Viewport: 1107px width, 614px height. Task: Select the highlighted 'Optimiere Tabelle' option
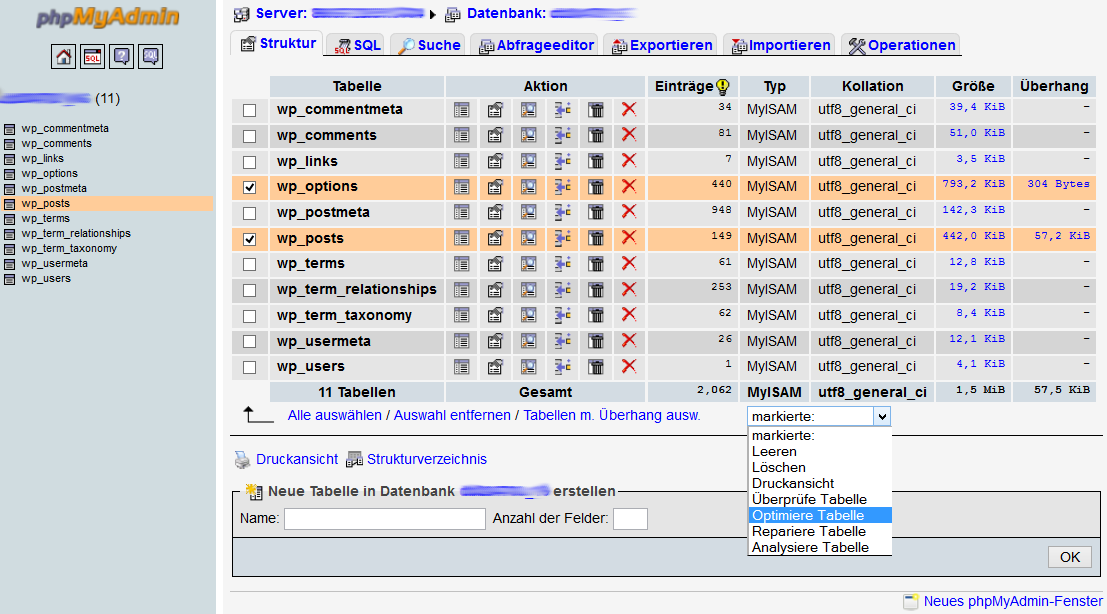[x=820, y=515]
